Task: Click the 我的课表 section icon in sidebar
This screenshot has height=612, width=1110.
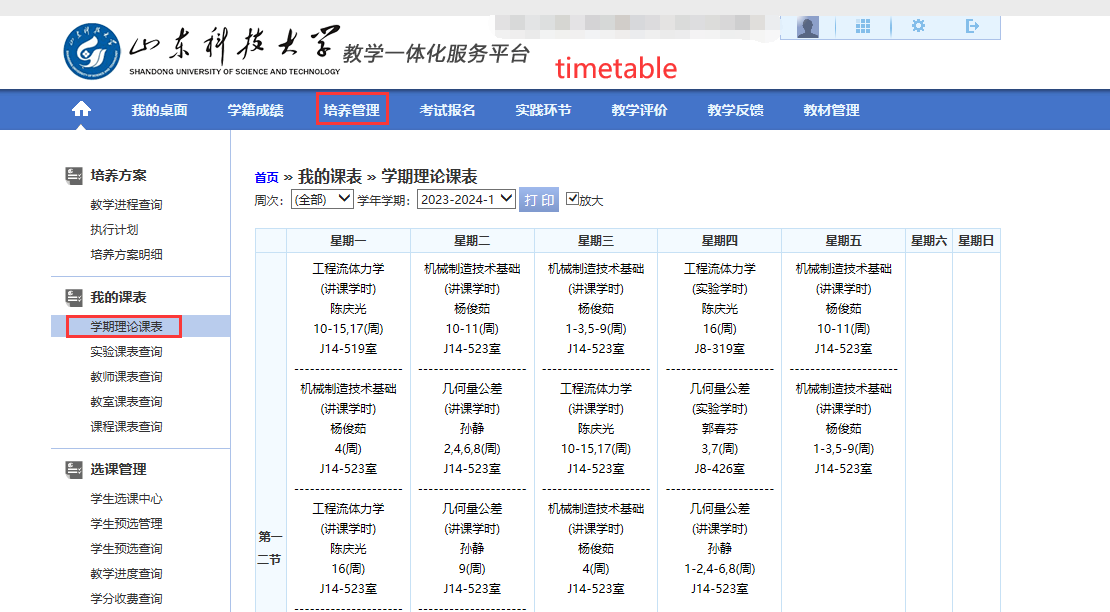Action: tap(73, 298)
